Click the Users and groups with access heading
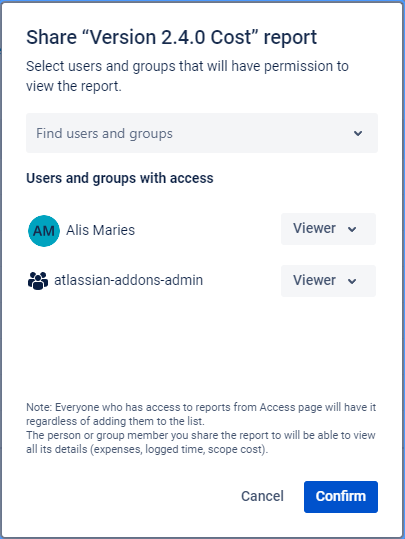Viewport: 405px width, 539px height. pos(120,178)
